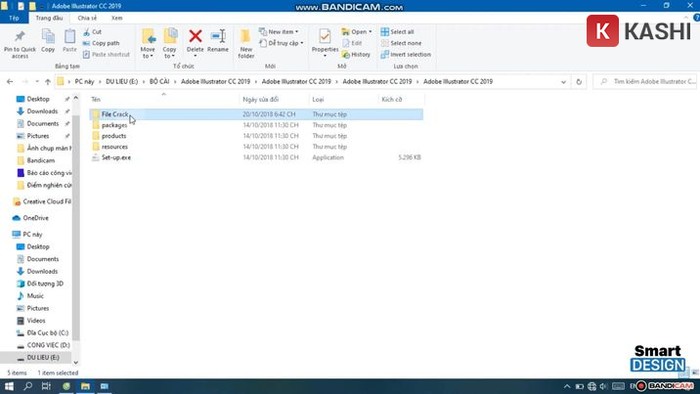Click the Rename icon
The height and width of the screenshot is (394, 700).
tap(218, 37)
